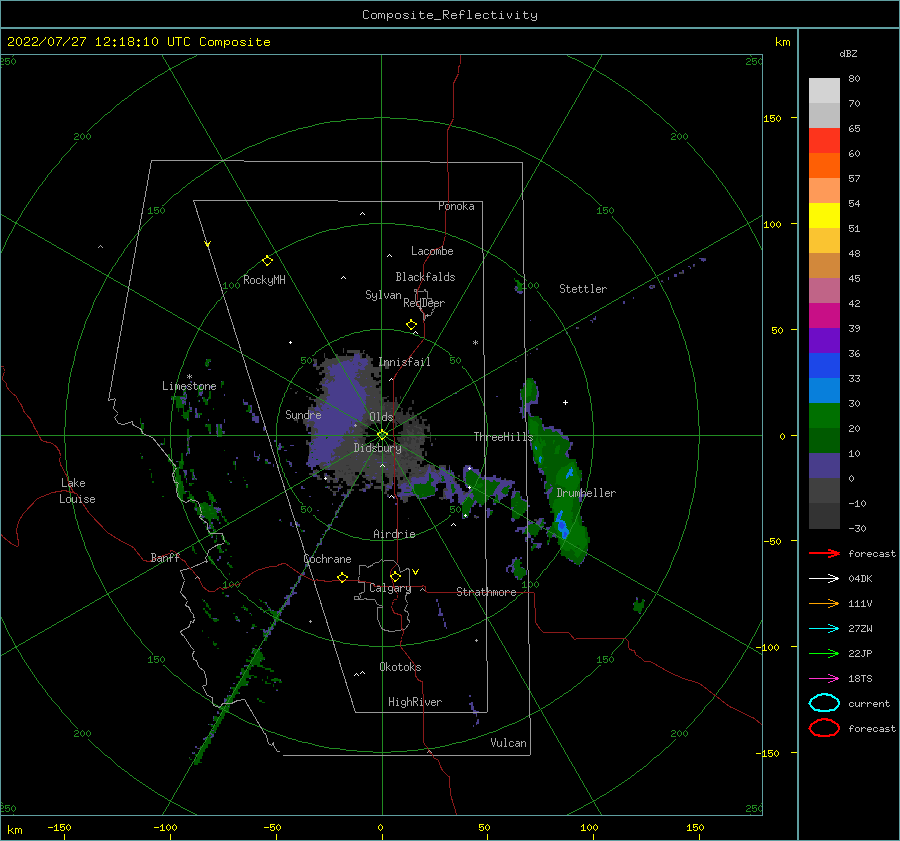Screen dimensions: 900x841
Task: Click the Lacombe label
Action: coord(432,251)
